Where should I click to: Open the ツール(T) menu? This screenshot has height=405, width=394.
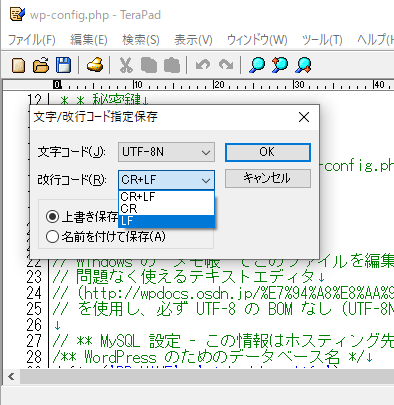tap(322, 40)
